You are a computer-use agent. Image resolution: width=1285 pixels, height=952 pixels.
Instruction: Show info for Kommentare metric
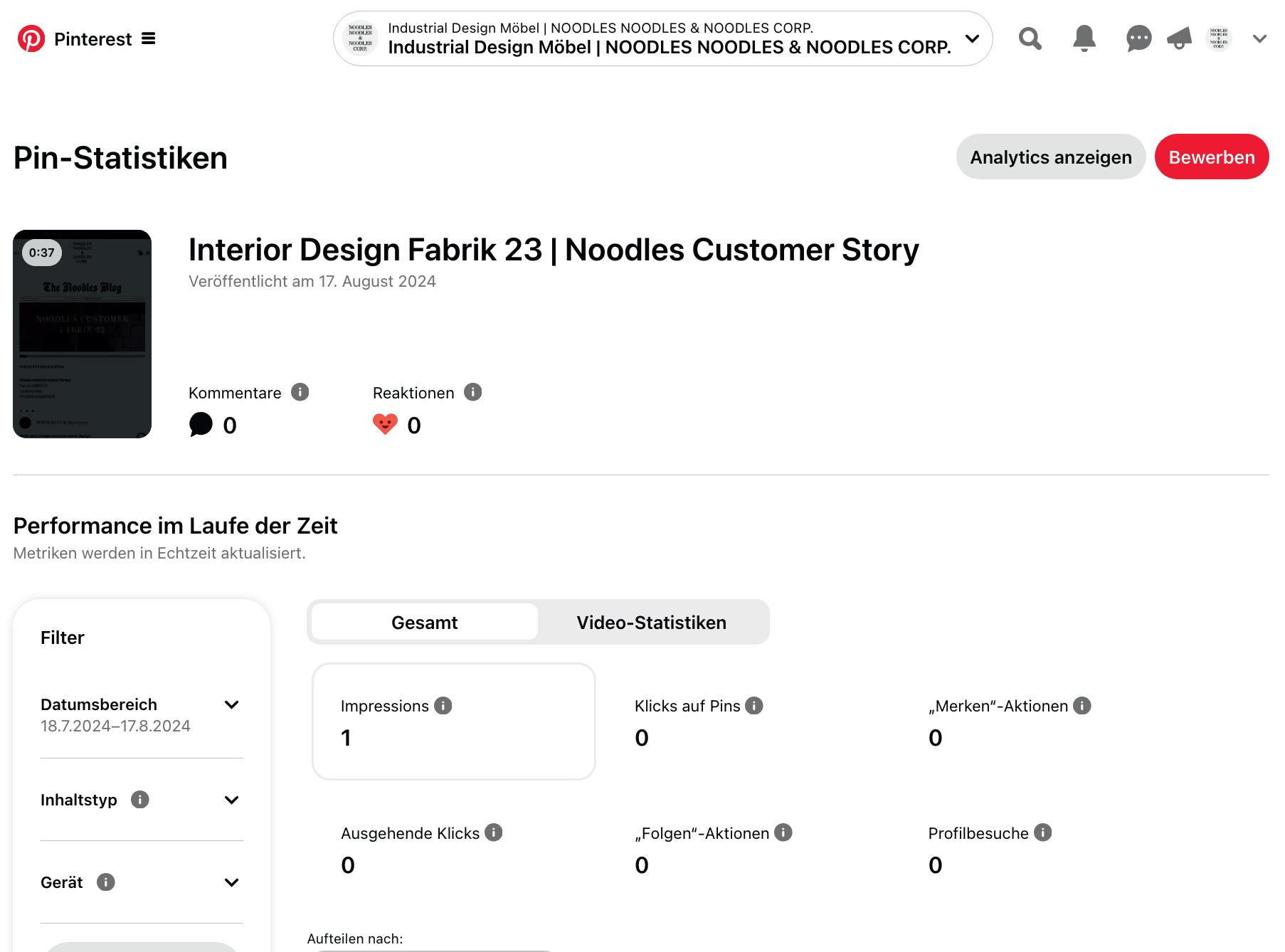click(x=300, y=392)
